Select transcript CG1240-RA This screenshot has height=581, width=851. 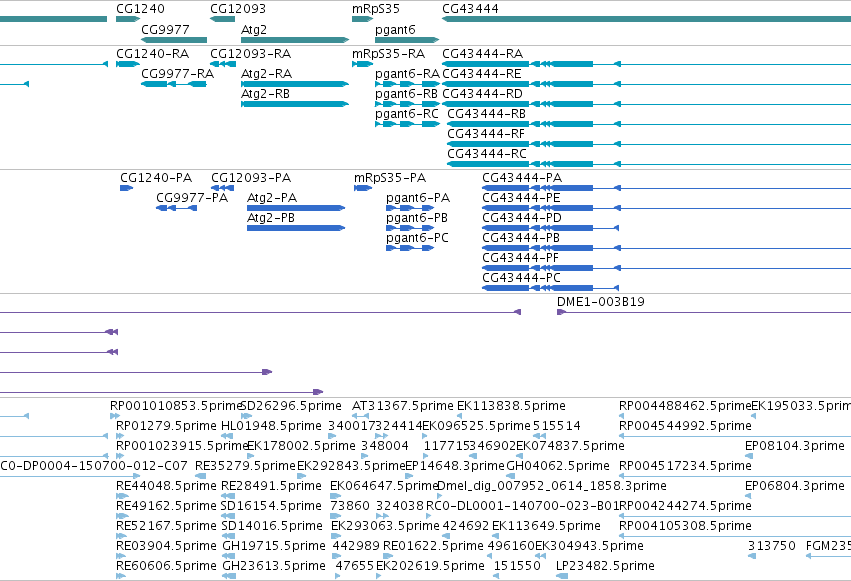pos(128,64)
